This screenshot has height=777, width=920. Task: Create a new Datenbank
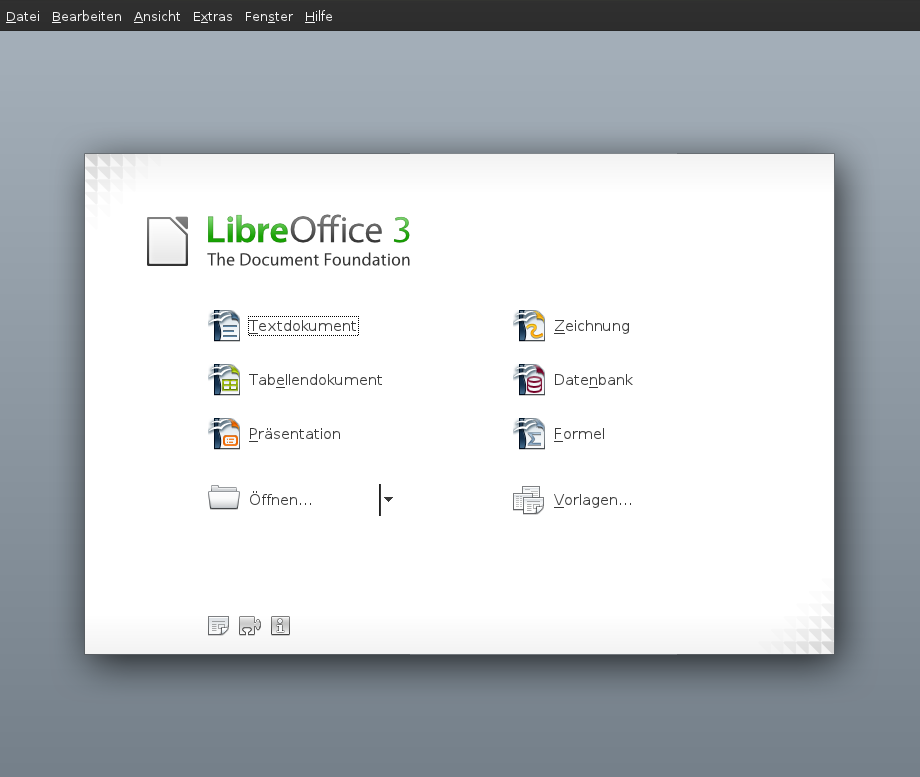(593, 380)
